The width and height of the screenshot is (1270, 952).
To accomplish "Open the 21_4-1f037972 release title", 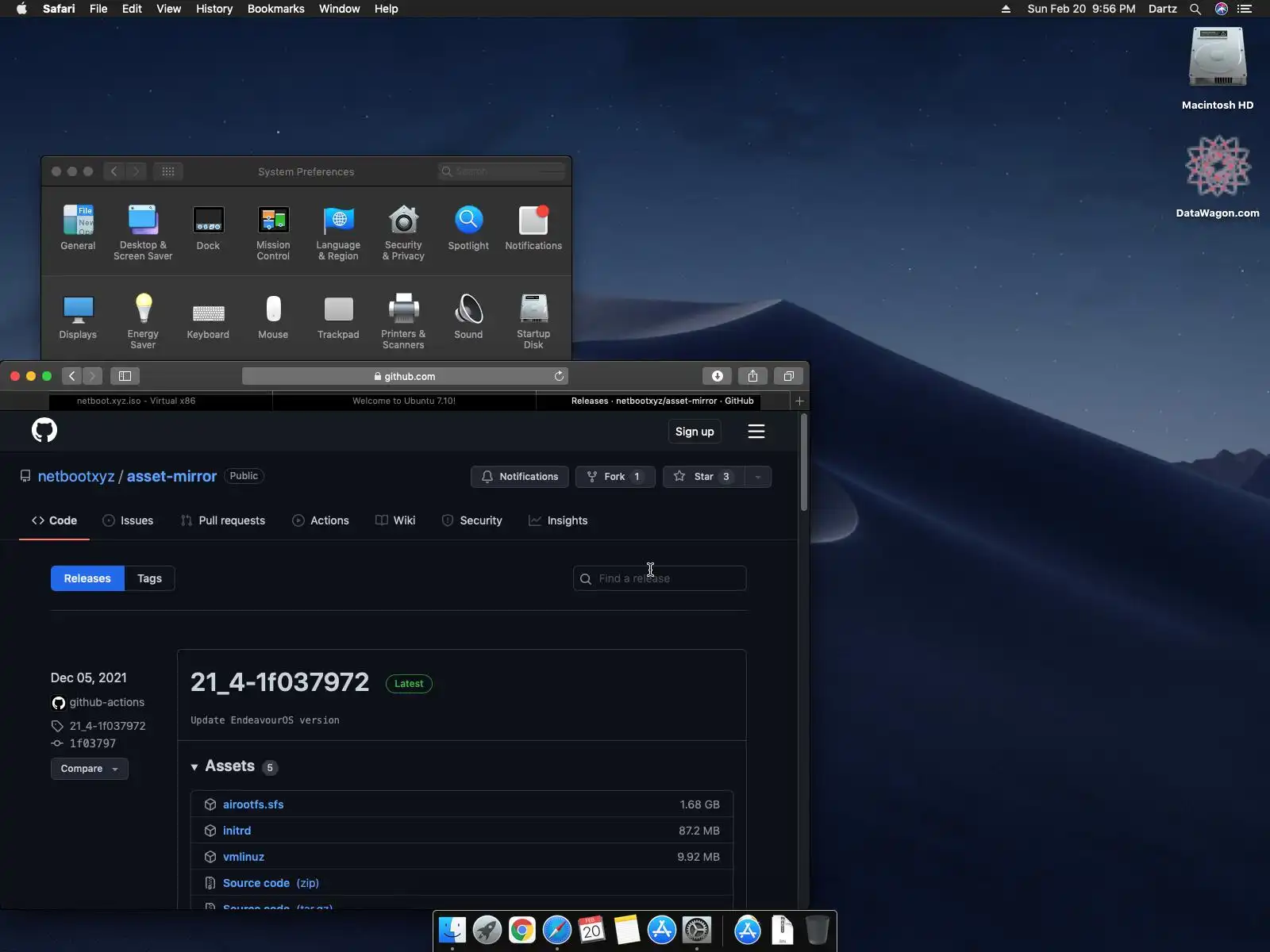I will 279,682.
